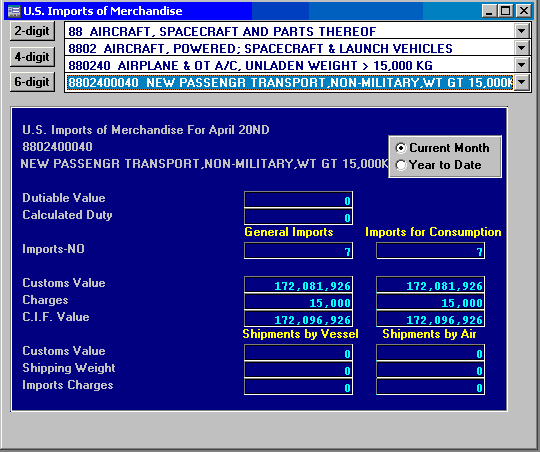Click the 8802400040 code in blue panel
Screen dimensions: 540x452
(x=57, y=147)
